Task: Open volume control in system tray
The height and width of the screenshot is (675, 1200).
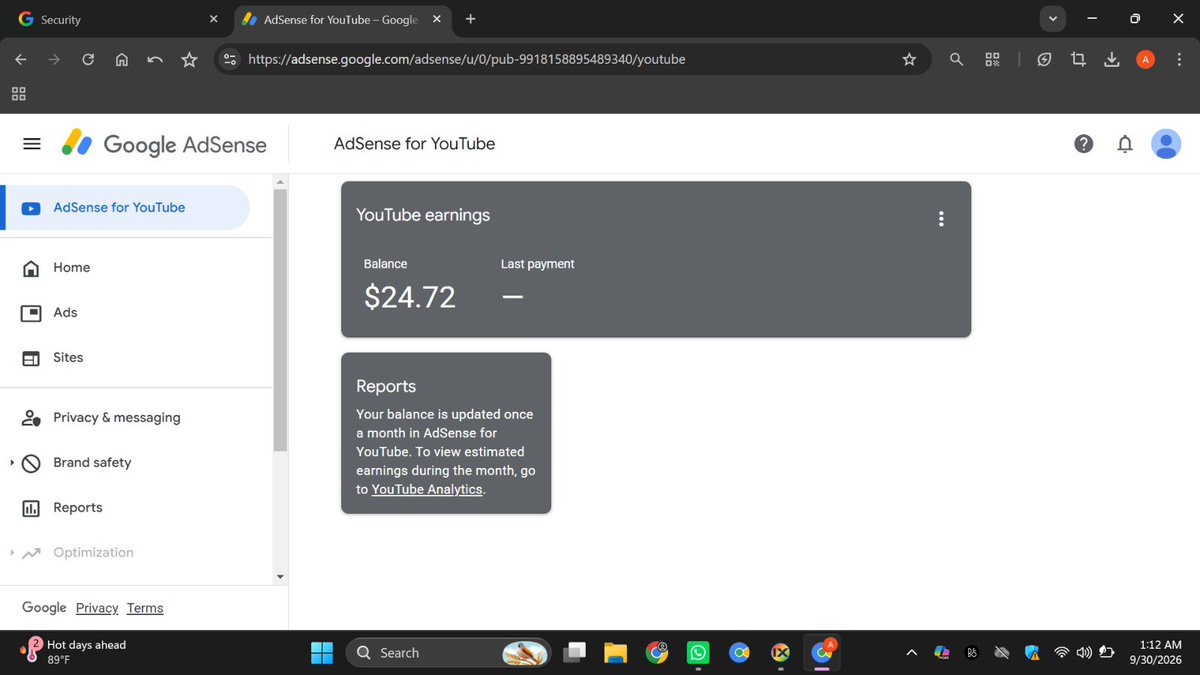Action: 1084,653
